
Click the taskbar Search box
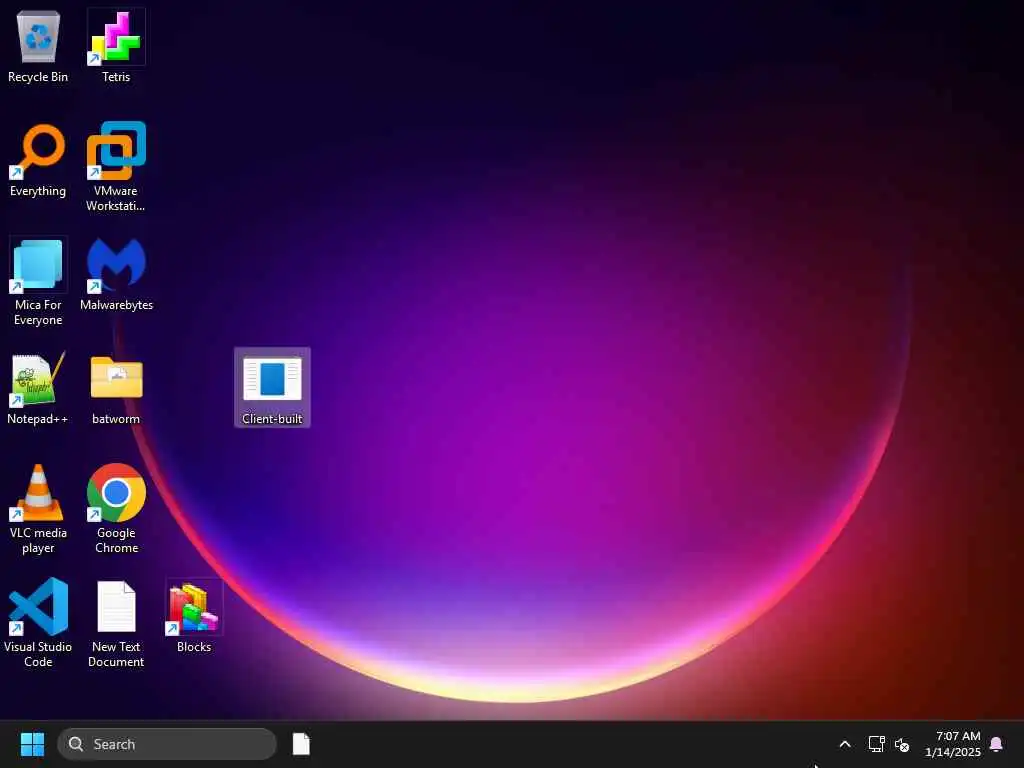167,744
